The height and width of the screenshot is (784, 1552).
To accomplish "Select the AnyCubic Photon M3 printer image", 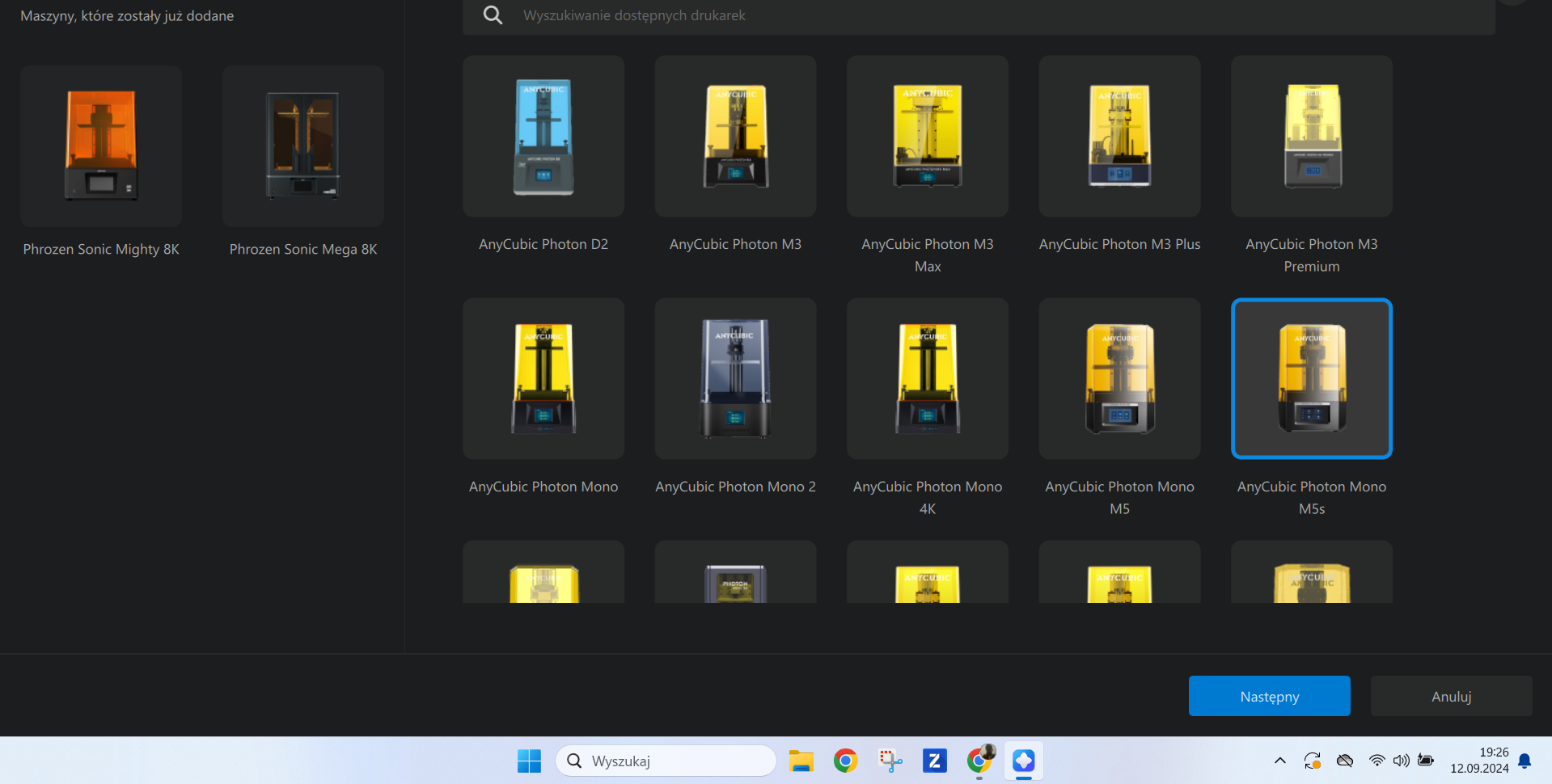I will tap(735, 136).
